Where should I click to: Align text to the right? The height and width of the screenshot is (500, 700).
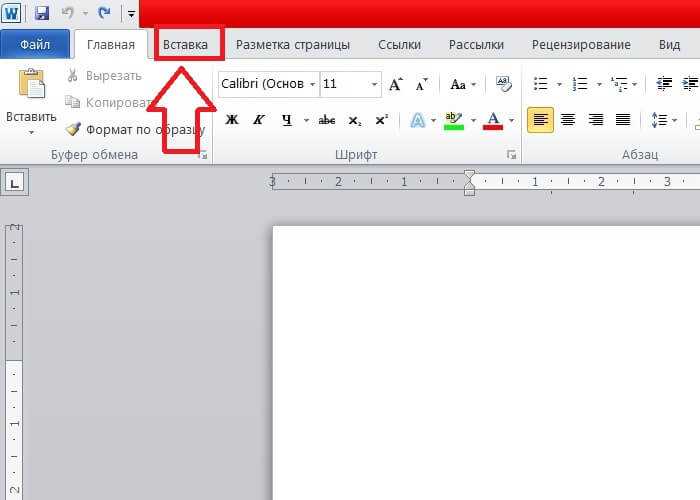[596, 120]
